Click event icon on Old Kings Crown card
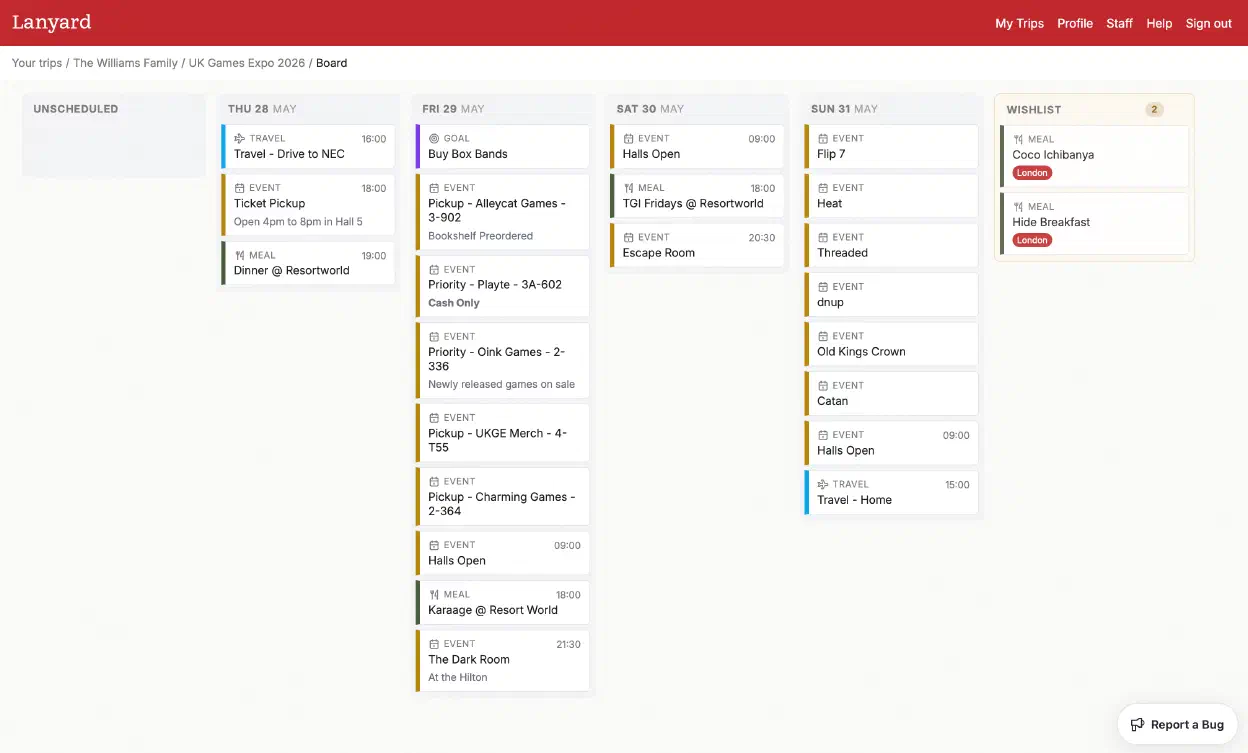Viewport: 1248px width, 753px height. point(822,337)
